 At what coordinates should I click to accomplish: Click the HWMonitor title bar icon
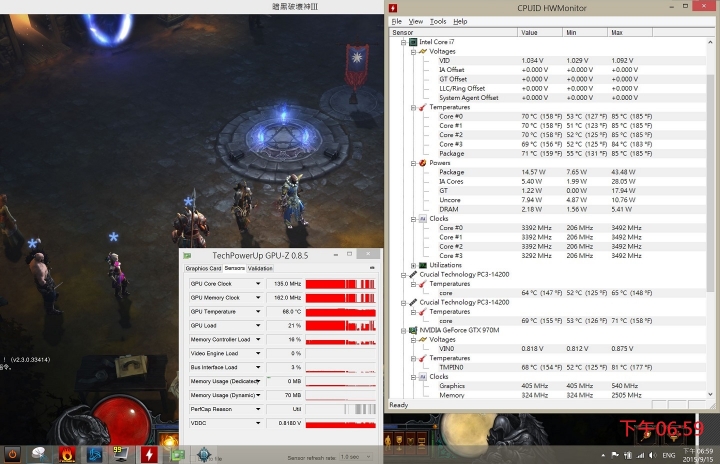[x=393, y=8]
